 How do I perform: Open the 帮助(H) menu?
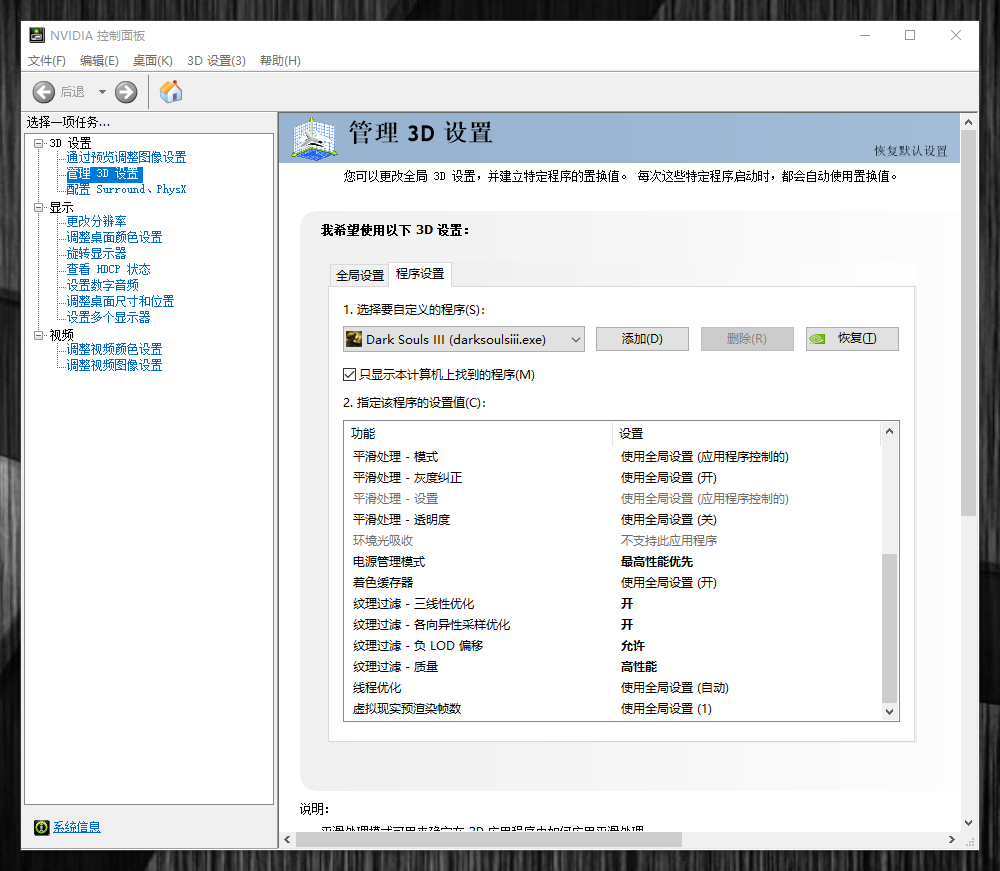[280, 61]
